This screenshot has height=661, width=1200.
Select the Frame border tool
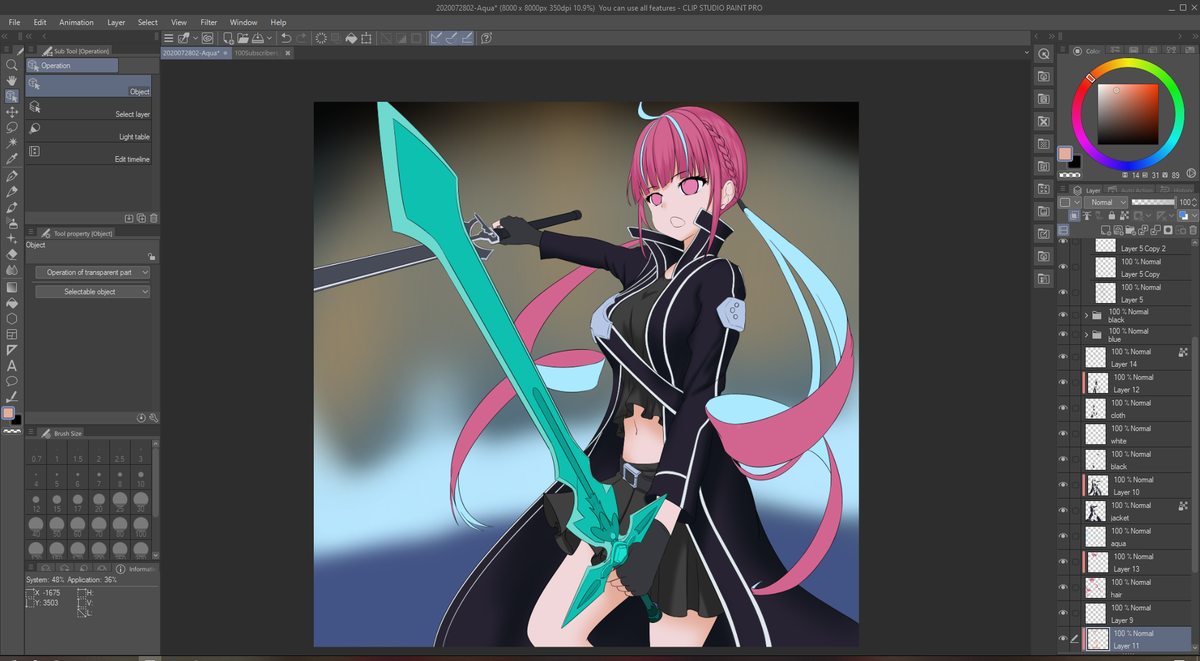click(12, 334)
